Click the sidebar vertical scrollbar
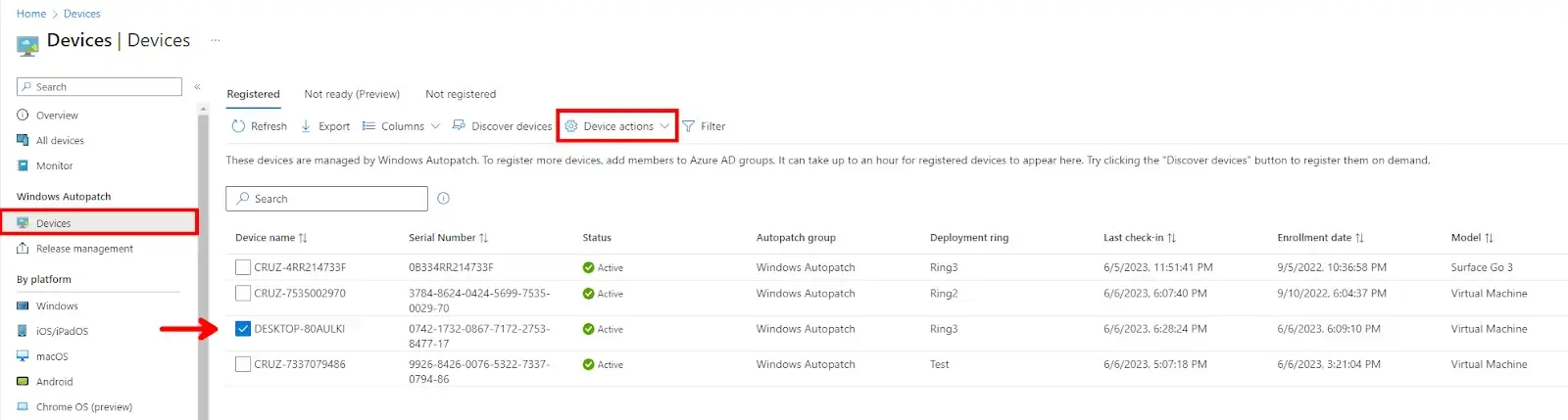Viewport: 1568px width, 420px height. click(x=204, y=264)
